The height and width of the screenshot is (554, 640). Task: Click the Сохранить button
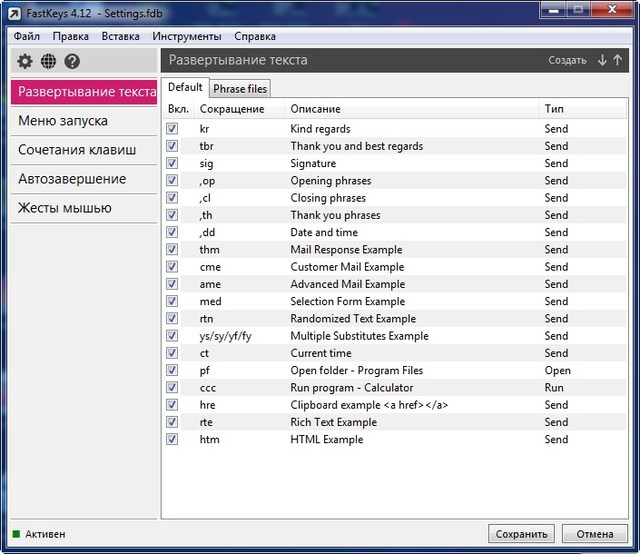click(x=520, y=534)
